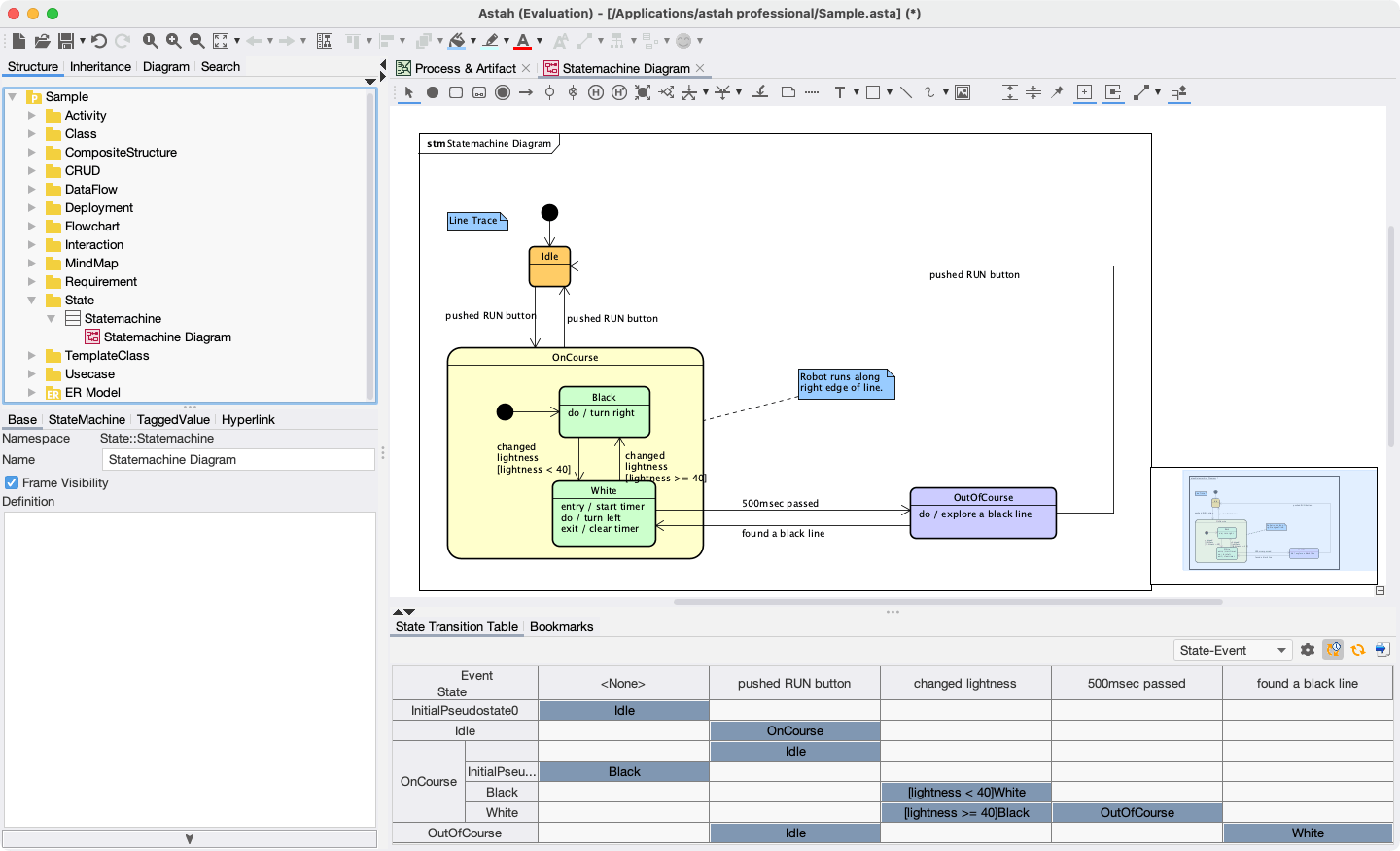
Task: Select the Shallow History pseudostate tool
Action: tap(596, 92)
